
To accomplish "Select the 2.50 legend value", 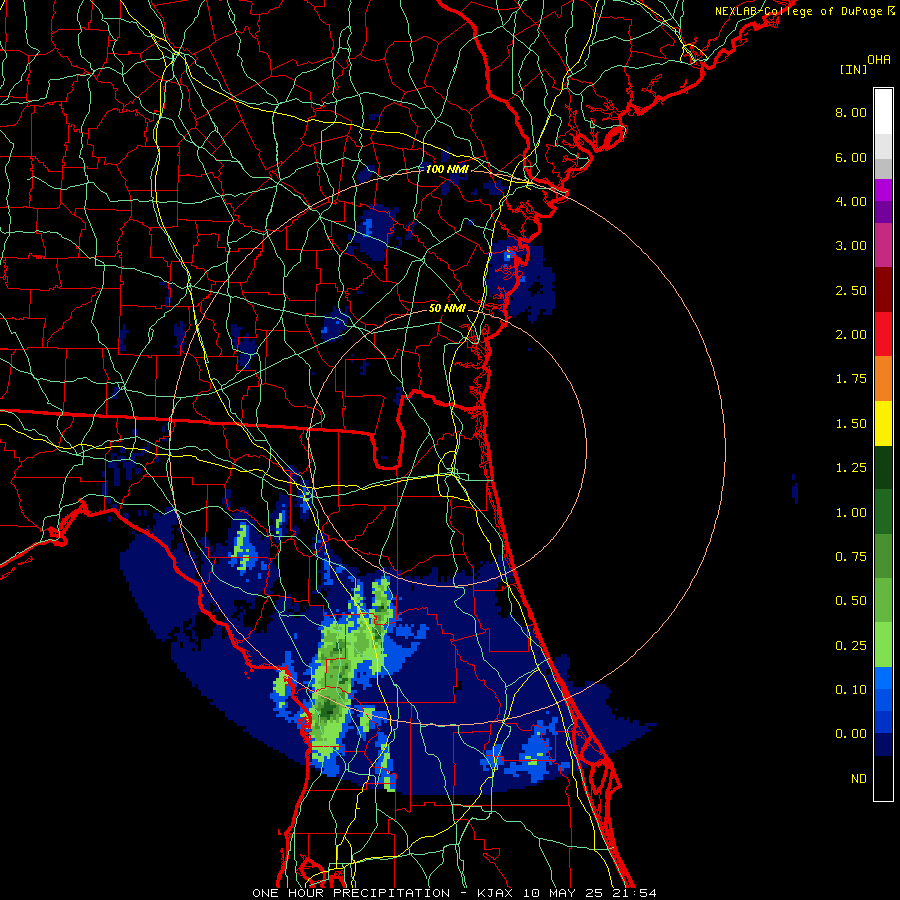I will click(x=851, y=290).
